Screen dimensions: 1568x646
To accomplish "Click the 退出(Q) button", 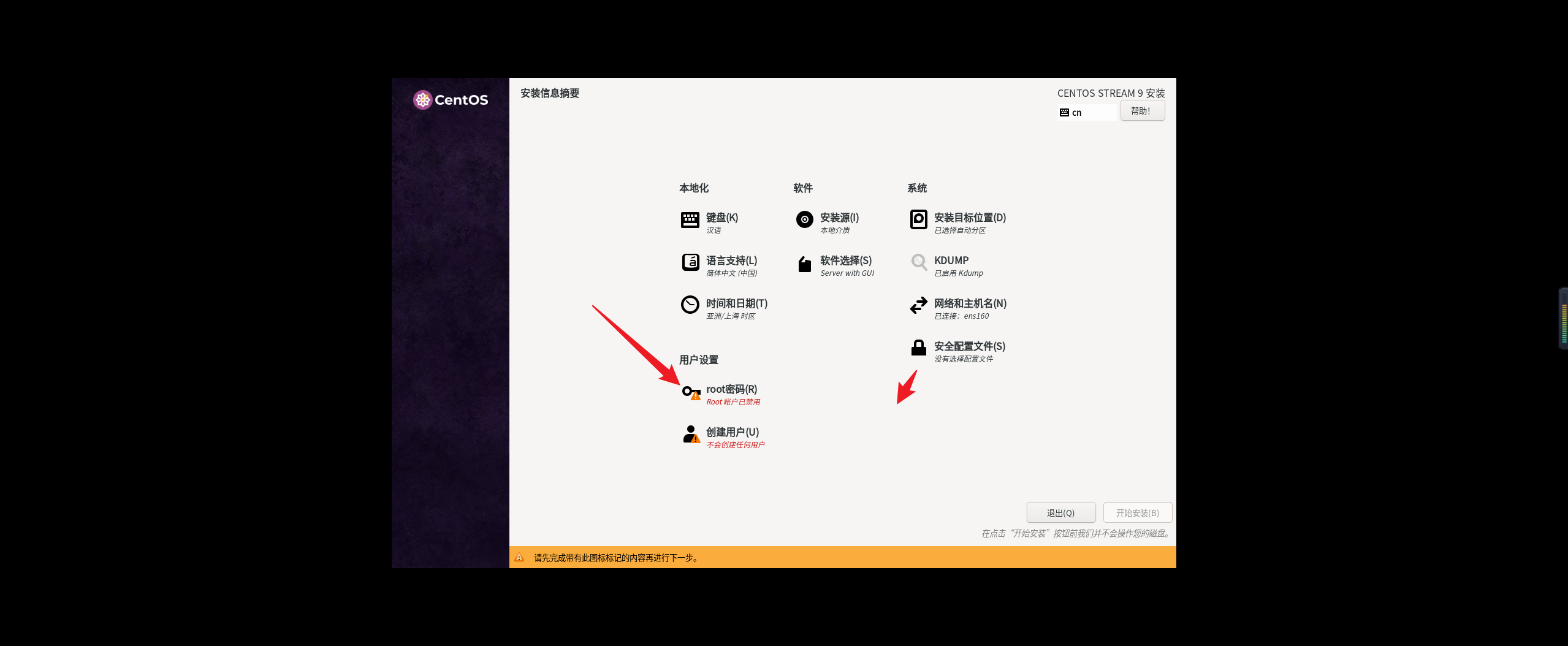I will (1060, 512).
